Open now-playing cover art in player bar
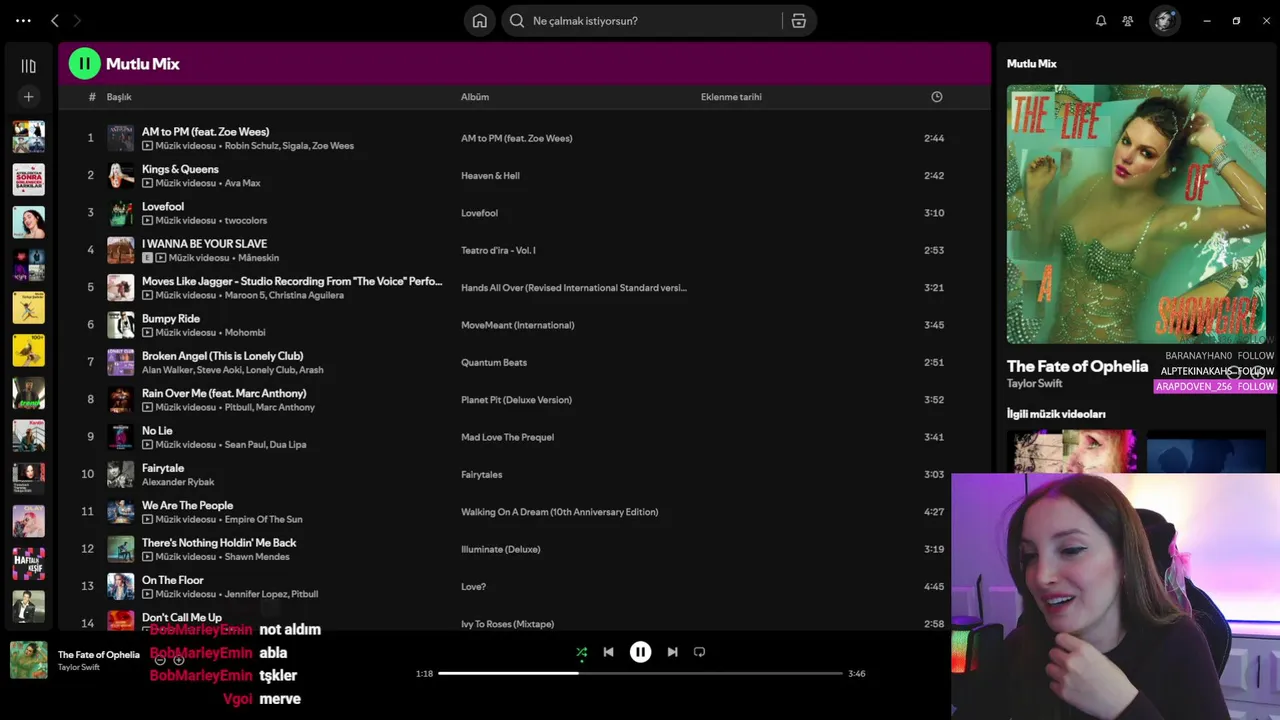The image size is (1280, 720). tap(29, 660)
